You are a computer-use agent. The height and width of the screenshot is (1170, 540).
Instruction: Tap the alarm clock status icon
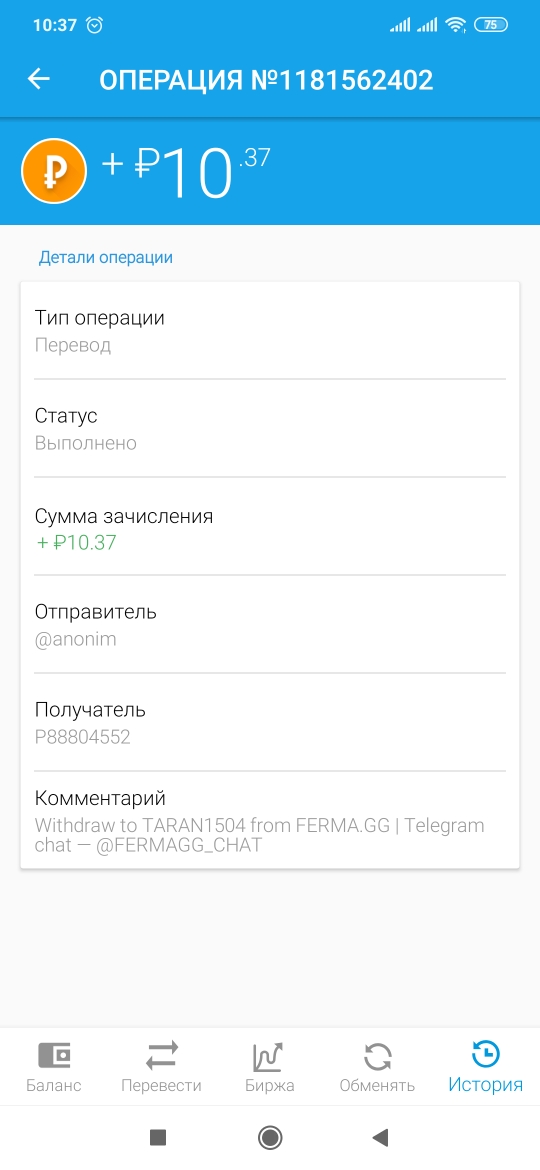tap(95, 25)
